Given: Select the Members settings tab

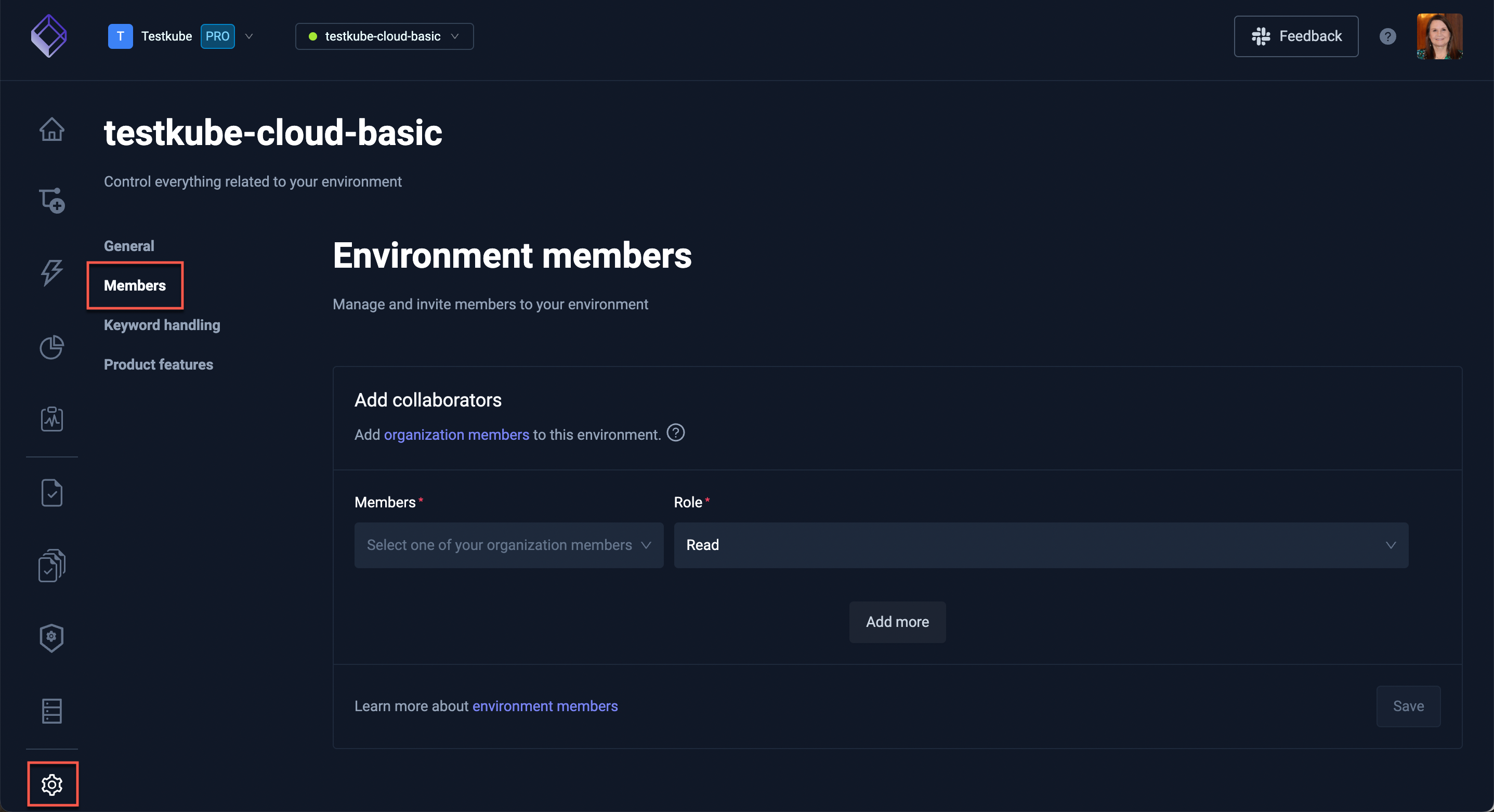Looking at the screenshot, I should coord(134,285).
